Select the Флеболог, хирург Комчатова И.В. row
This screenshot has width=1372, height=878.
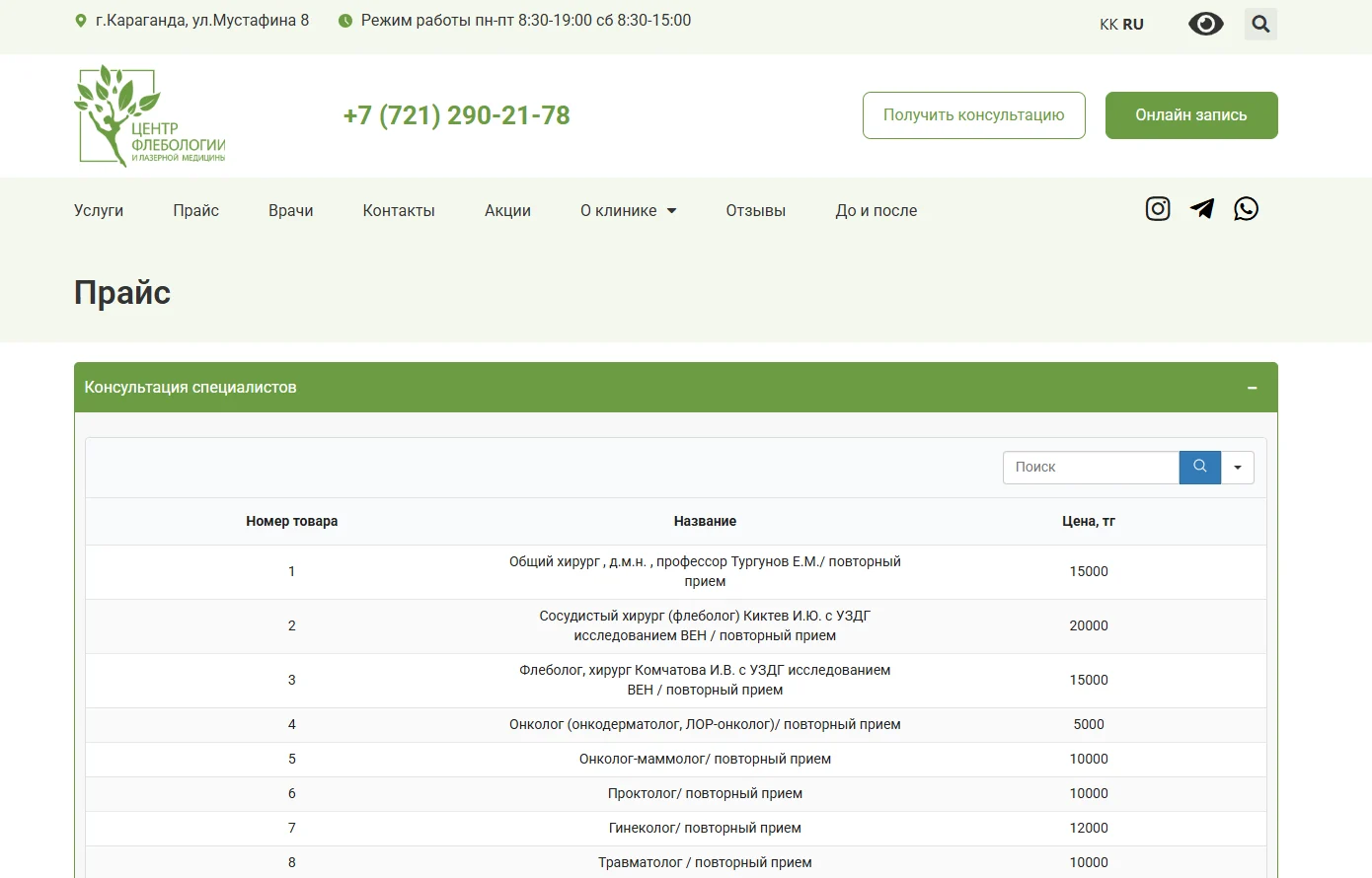[x=676, y=681]
